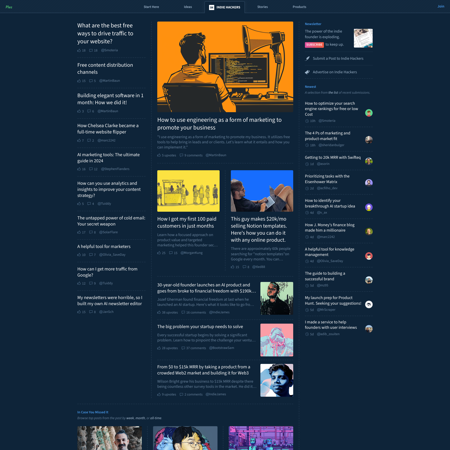
Task: Open the orange megaphone featured article image
Action: point(225,67)
